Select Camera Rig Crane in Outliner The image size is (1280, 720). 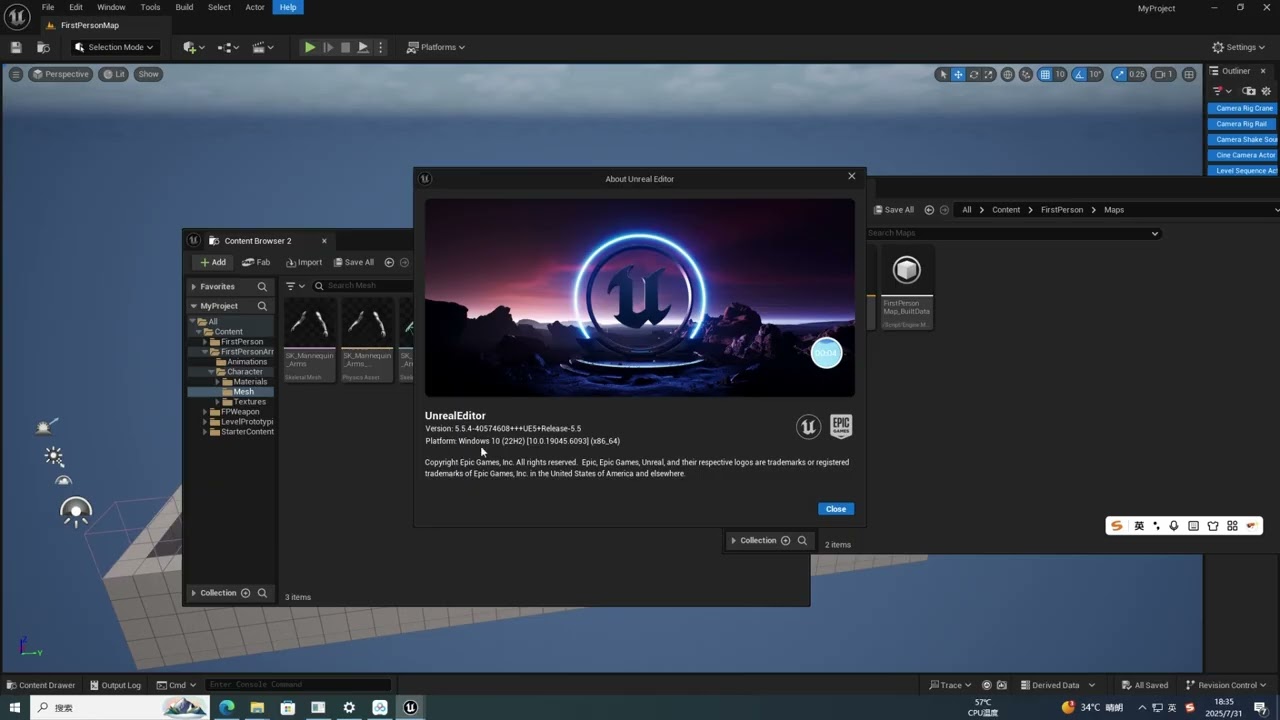click(x=1243, y=108)
